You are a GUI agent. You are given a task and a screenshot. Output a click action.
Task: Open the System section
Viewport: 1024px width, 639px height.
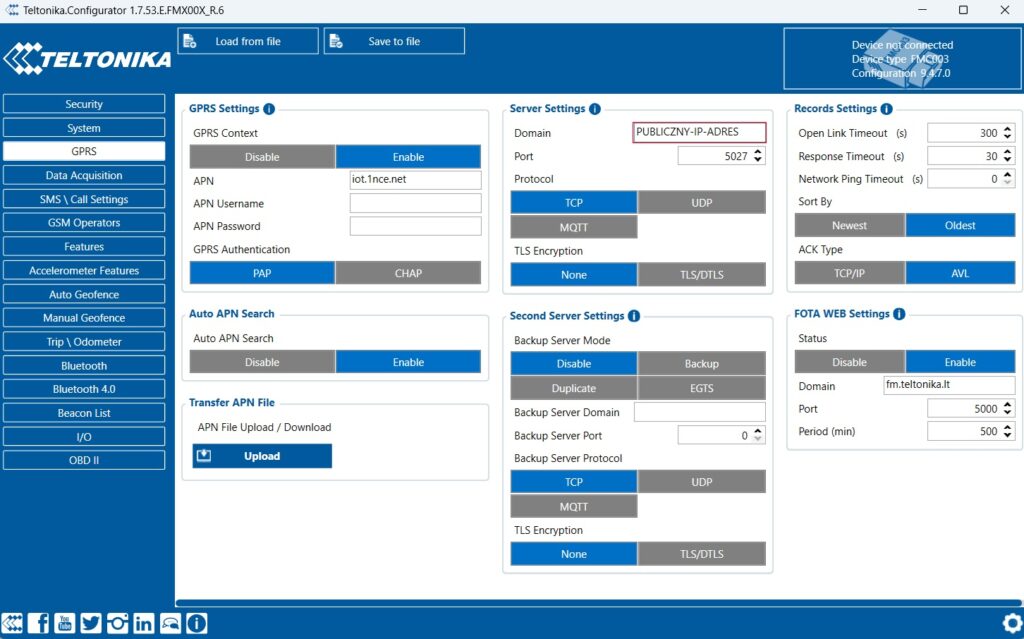point(84,128)
